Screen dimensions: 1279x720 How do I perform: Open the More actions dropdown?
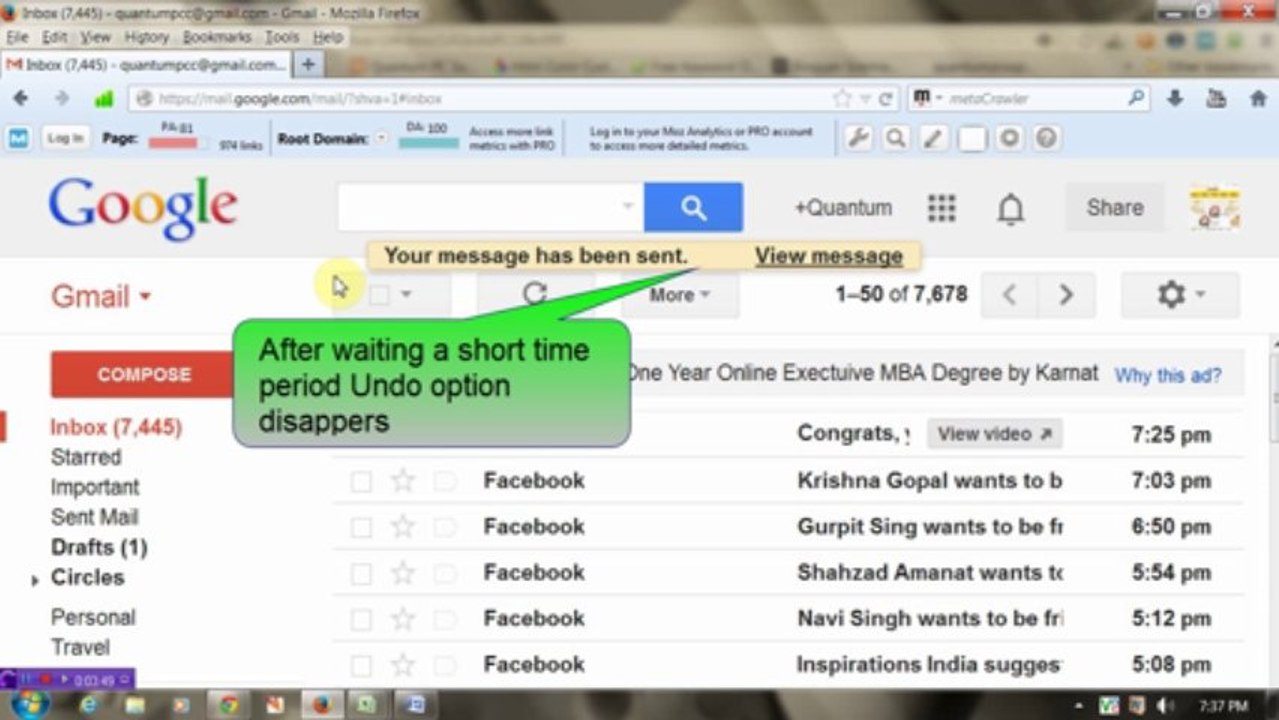tap(680, 295)
